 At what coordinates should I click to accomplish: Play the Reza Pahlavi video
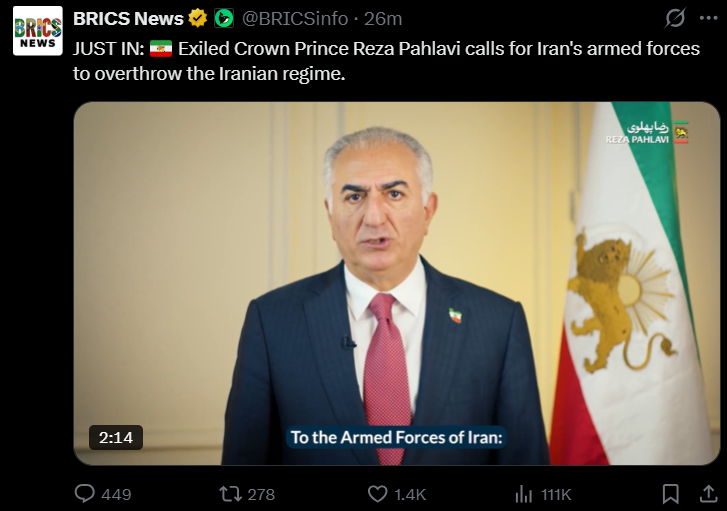click(x=396, y=283)
